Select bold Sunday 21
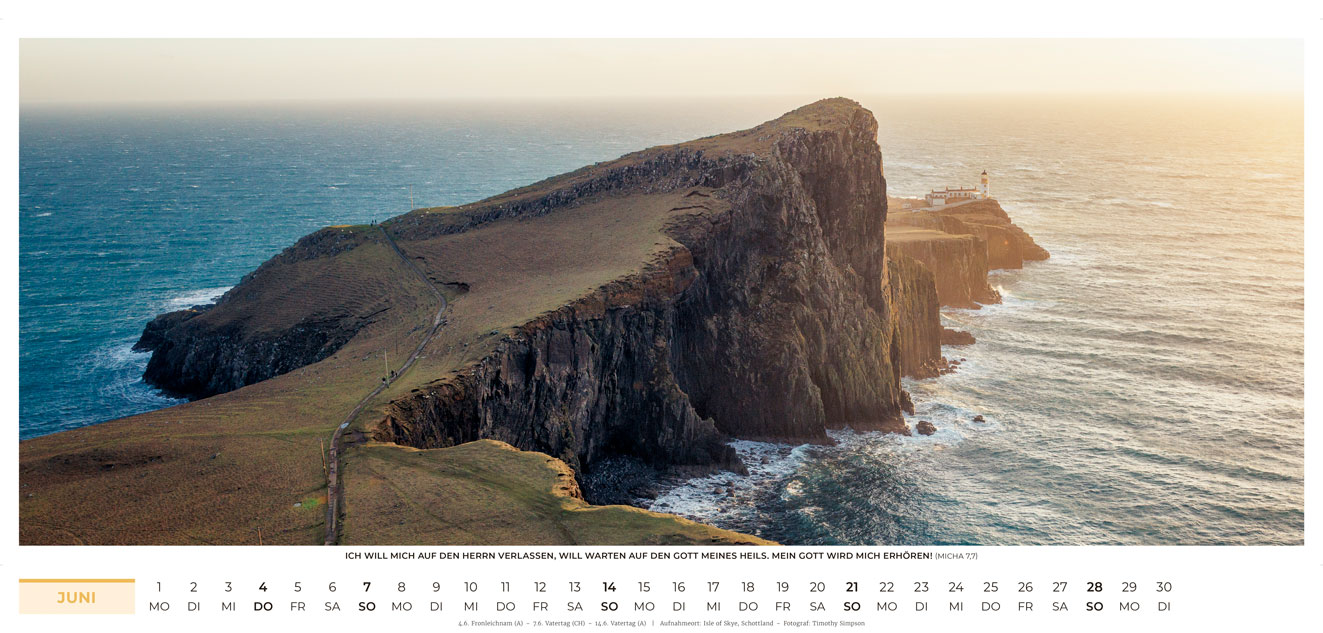Viewport: 1323px width, 633px height. click(852, 588)
